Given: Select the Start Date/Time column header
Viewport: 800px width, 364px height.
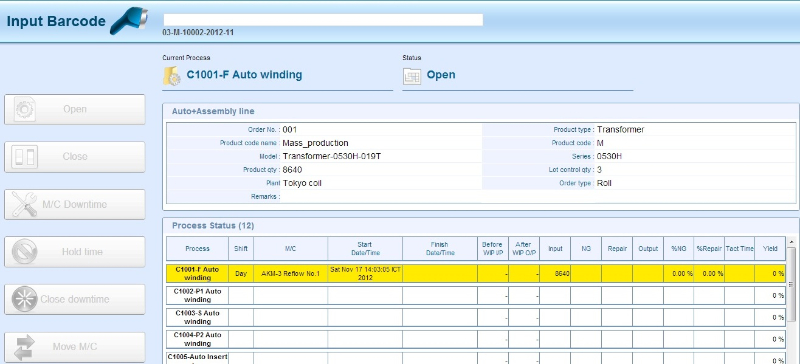Looking at the screenshot, I should 365,249.
